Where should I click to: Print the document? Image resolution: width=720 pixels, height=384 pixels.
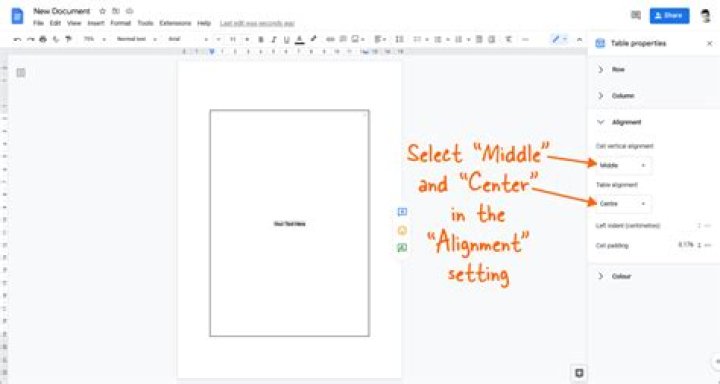click(43, 40)
